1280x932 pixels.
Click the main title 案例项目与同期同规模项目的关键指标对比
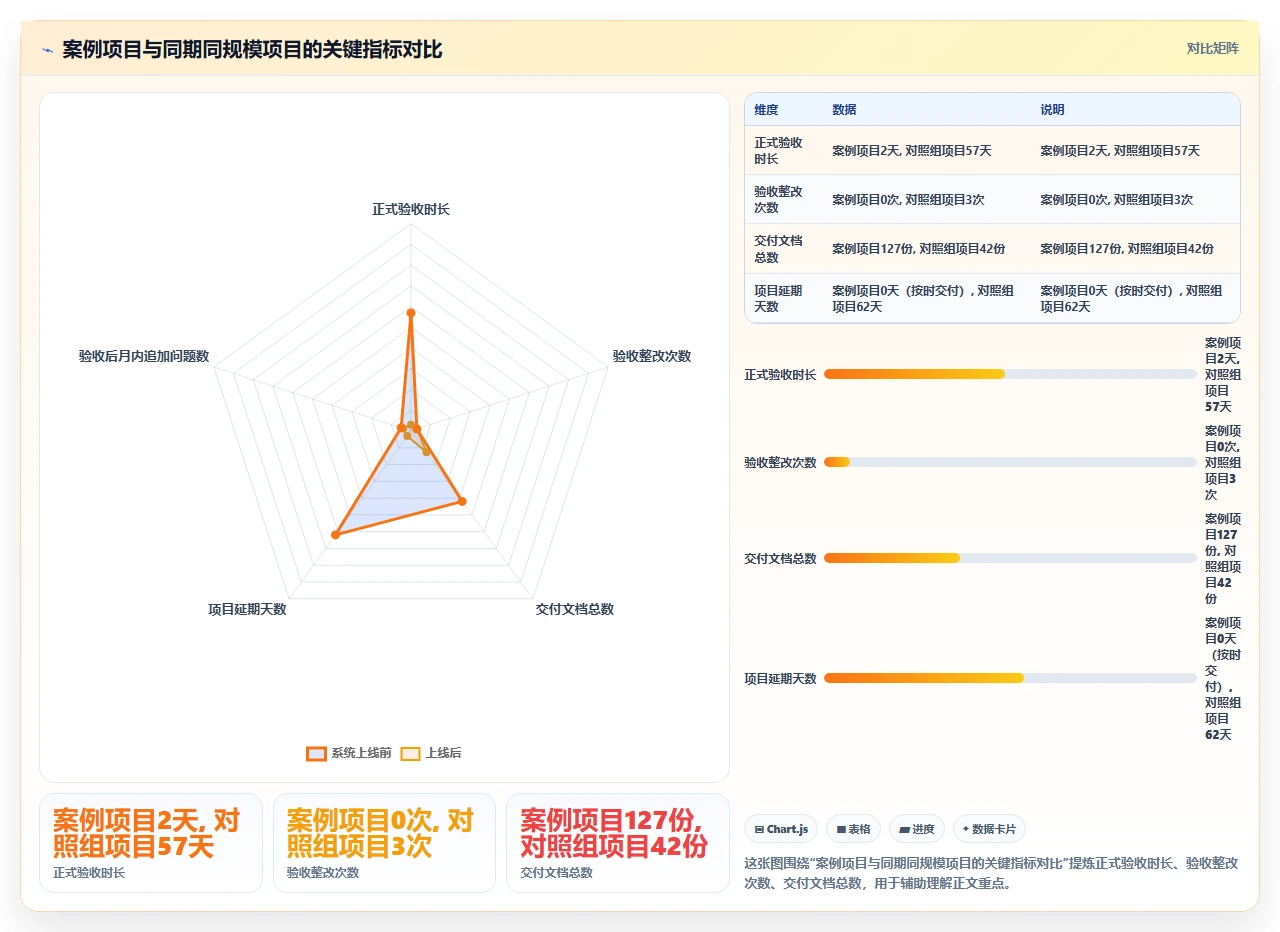tap(252, 50)
